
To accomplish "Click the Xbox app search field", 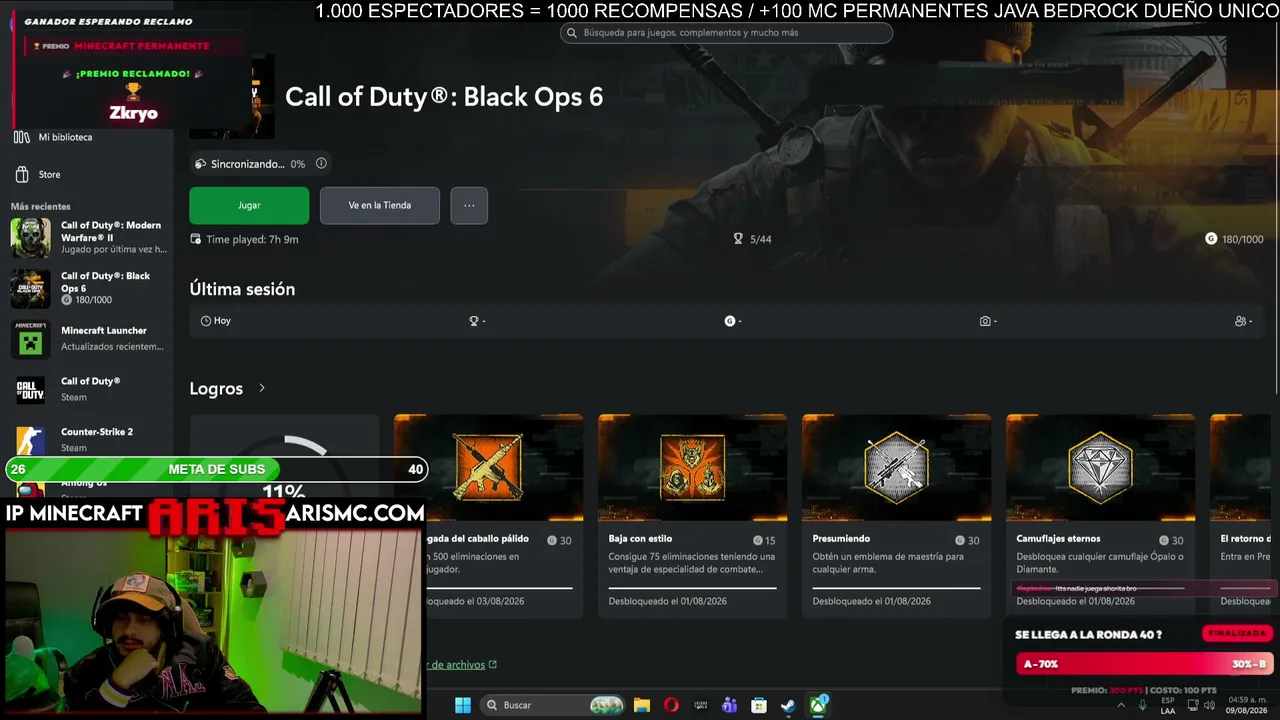I will 726,33.
